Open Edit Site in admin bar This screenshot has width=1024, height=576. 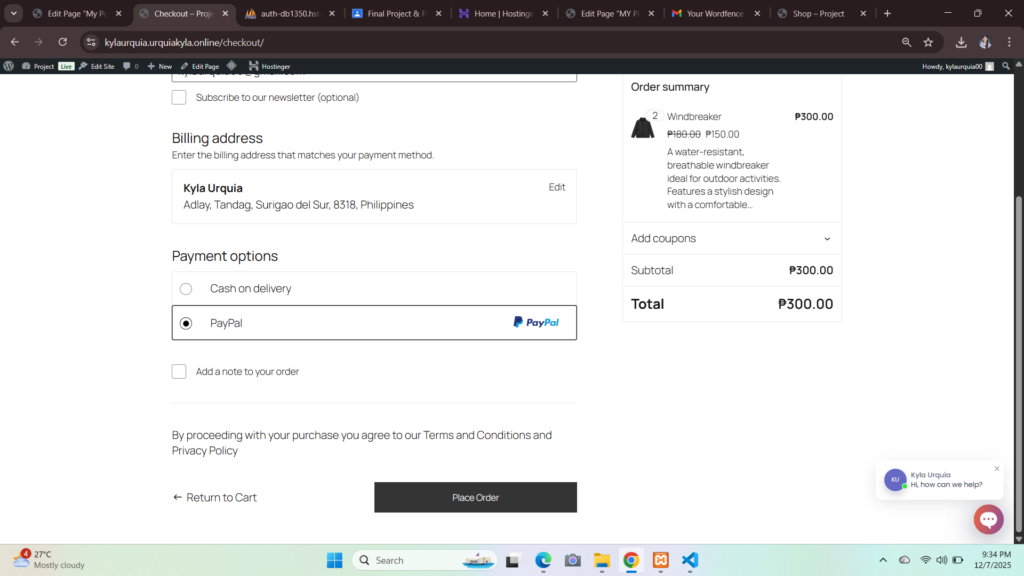click(x=97, y=66)
